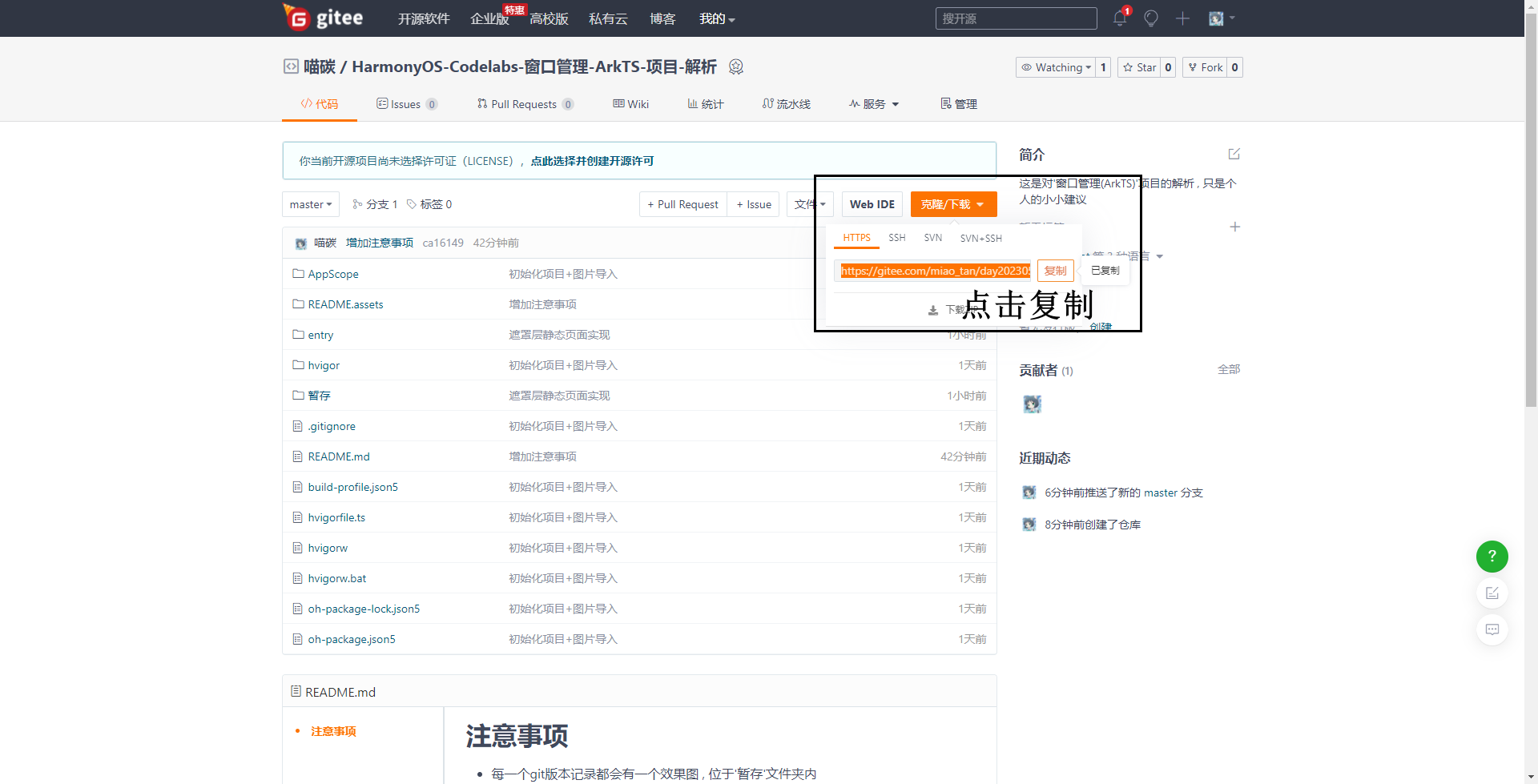This screenshot has width=1538, height=784.
Task: Open the 统计 tab
Action: point(705,104)
